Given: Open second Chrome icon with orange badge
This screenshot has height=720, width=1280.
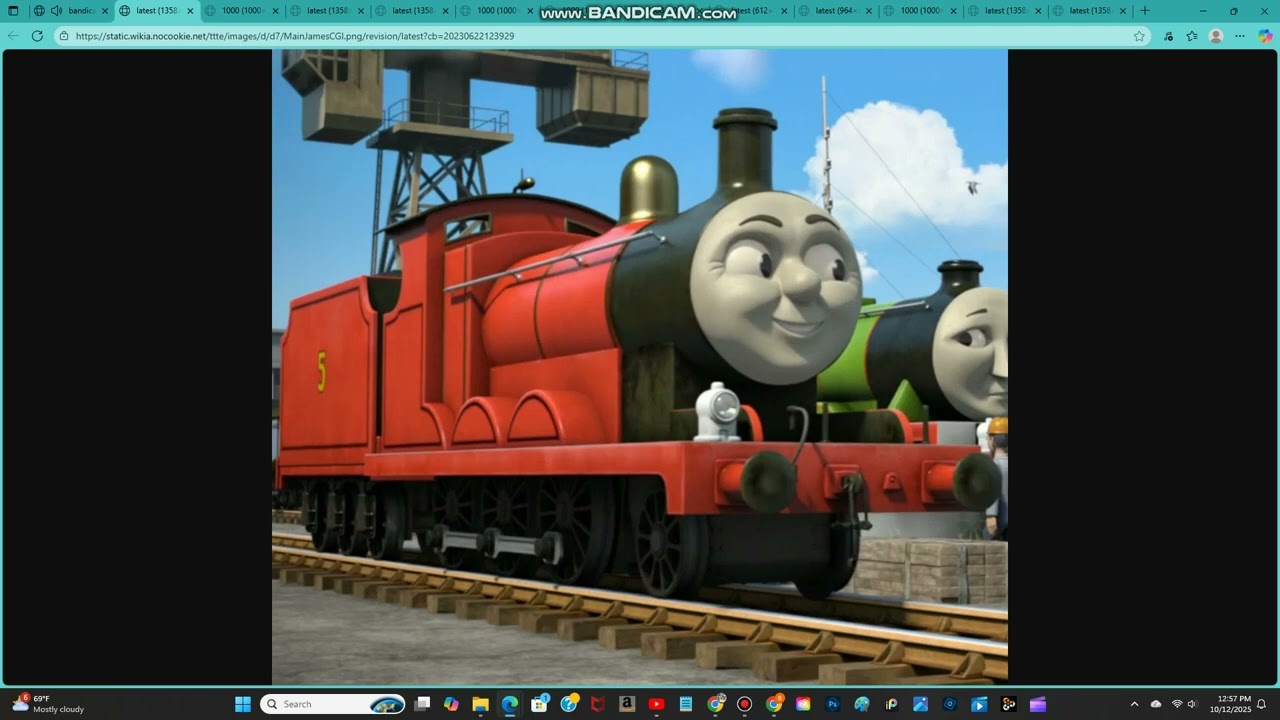Looking at the screenshot, I should [774, 704].
